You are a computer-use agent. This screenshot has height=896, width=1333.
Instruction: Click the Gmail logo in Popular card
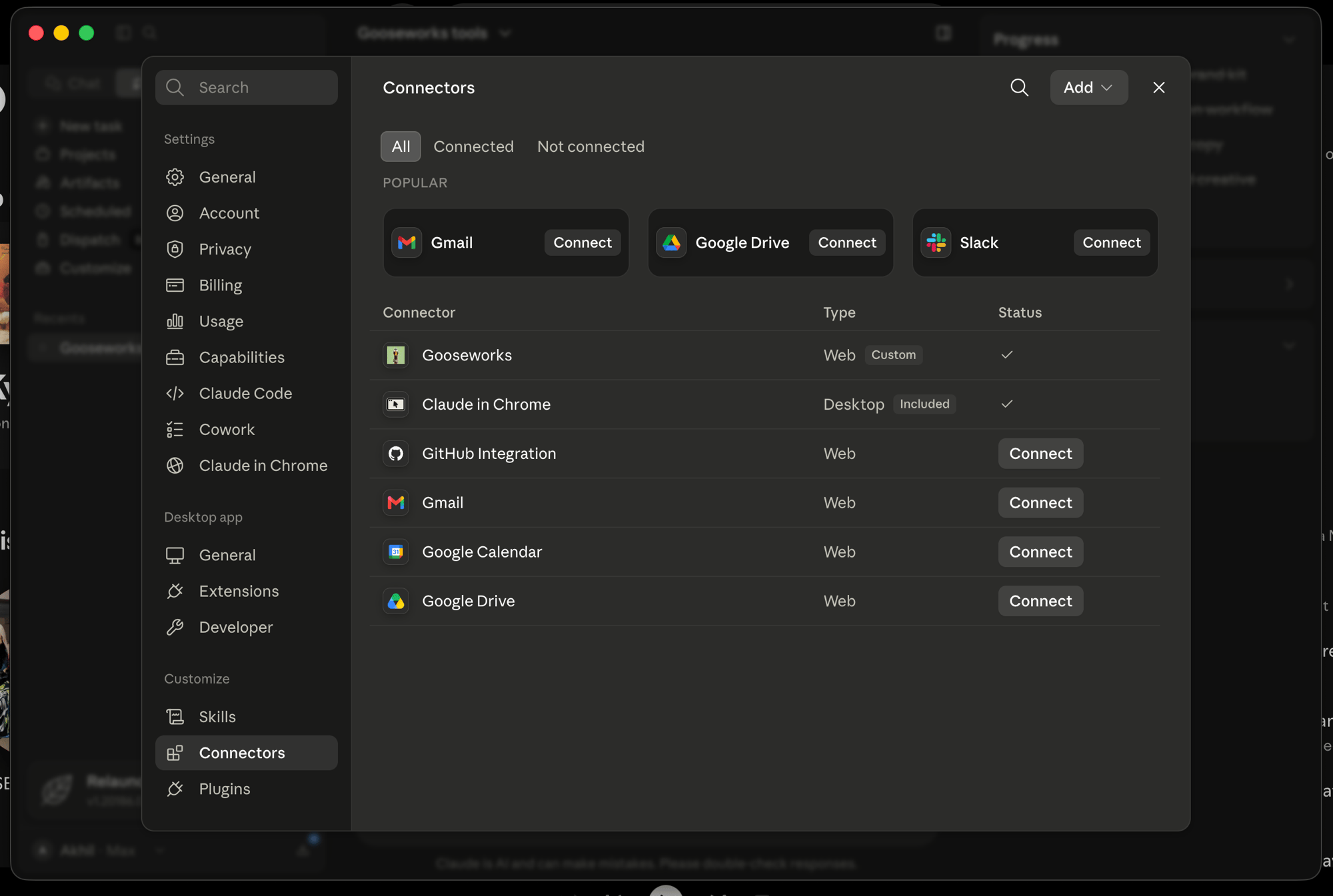tap(407, 242)
